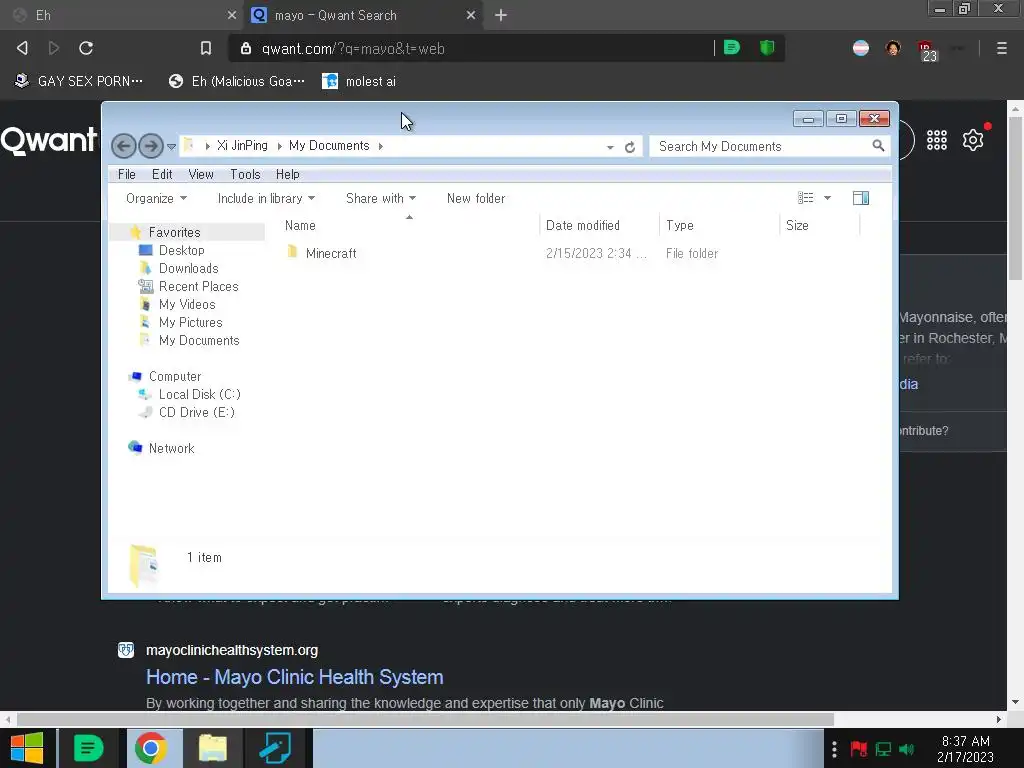Click the green shield icon in address bar
Viewport: 1024px width, 768px height.
tap(767, 48)
